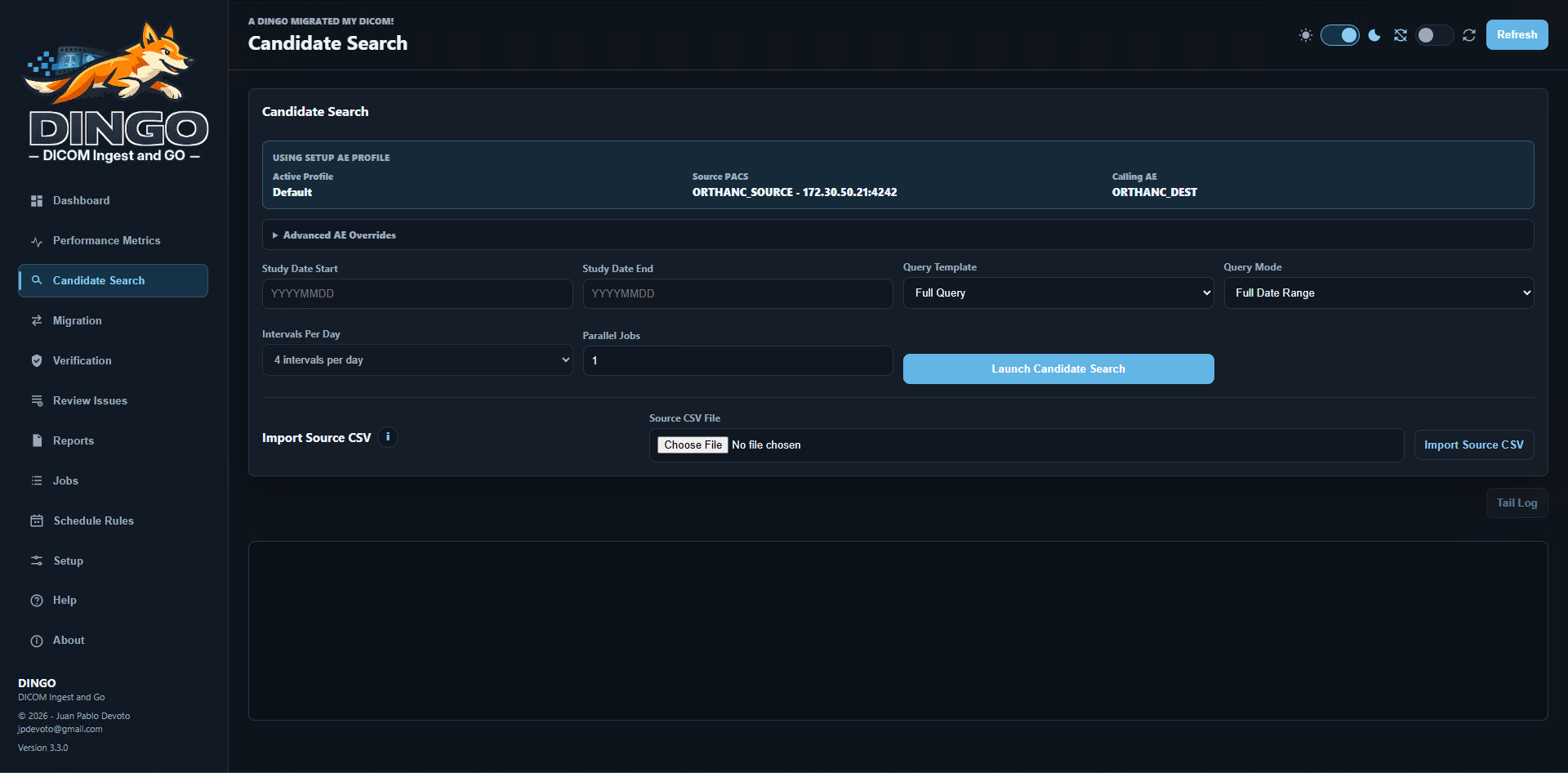Image resolution: width=1568 pixels, height=773 pixels.
Task: Open the About page
Action: [113, 641]
